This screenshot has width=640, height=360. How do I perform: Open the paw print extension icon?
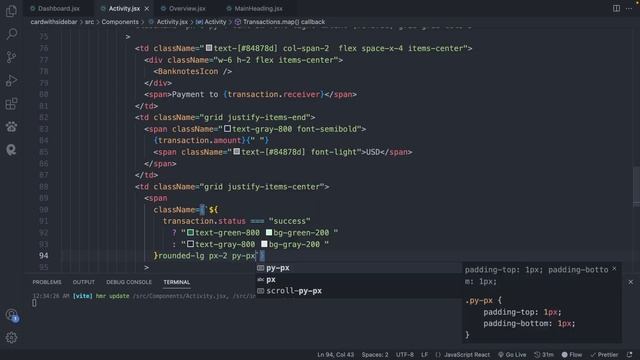pos(11,127)
